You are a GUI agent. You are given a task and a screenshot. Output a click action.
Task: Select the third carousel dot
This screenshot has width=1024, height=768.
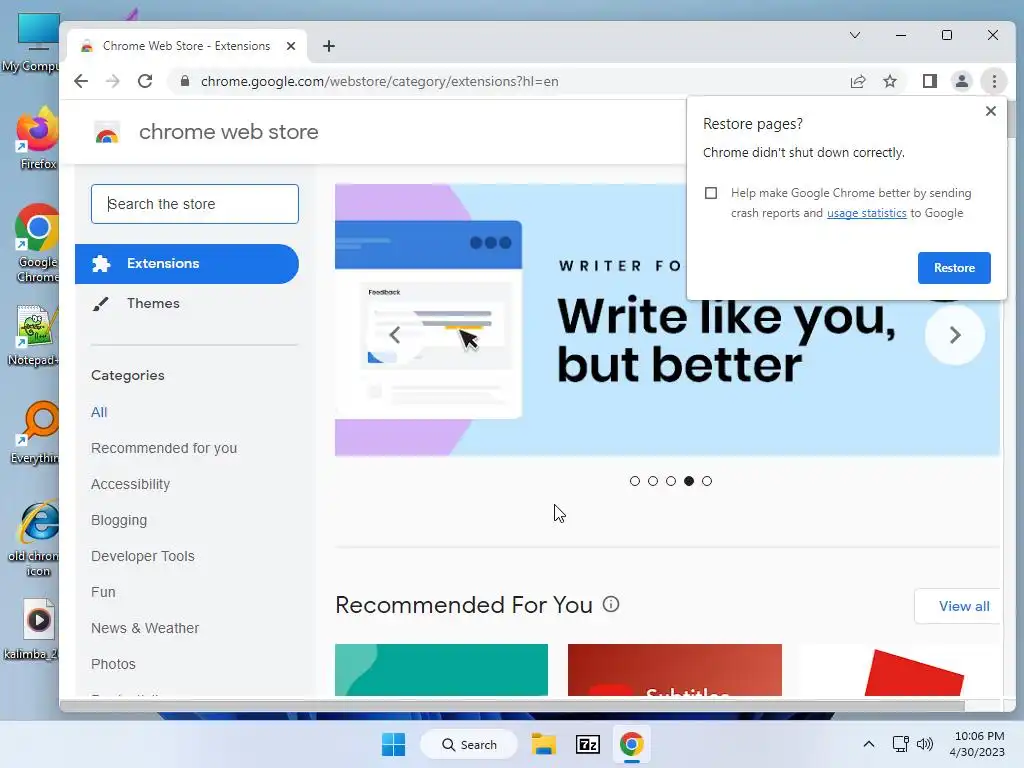[x=671, y=481]
